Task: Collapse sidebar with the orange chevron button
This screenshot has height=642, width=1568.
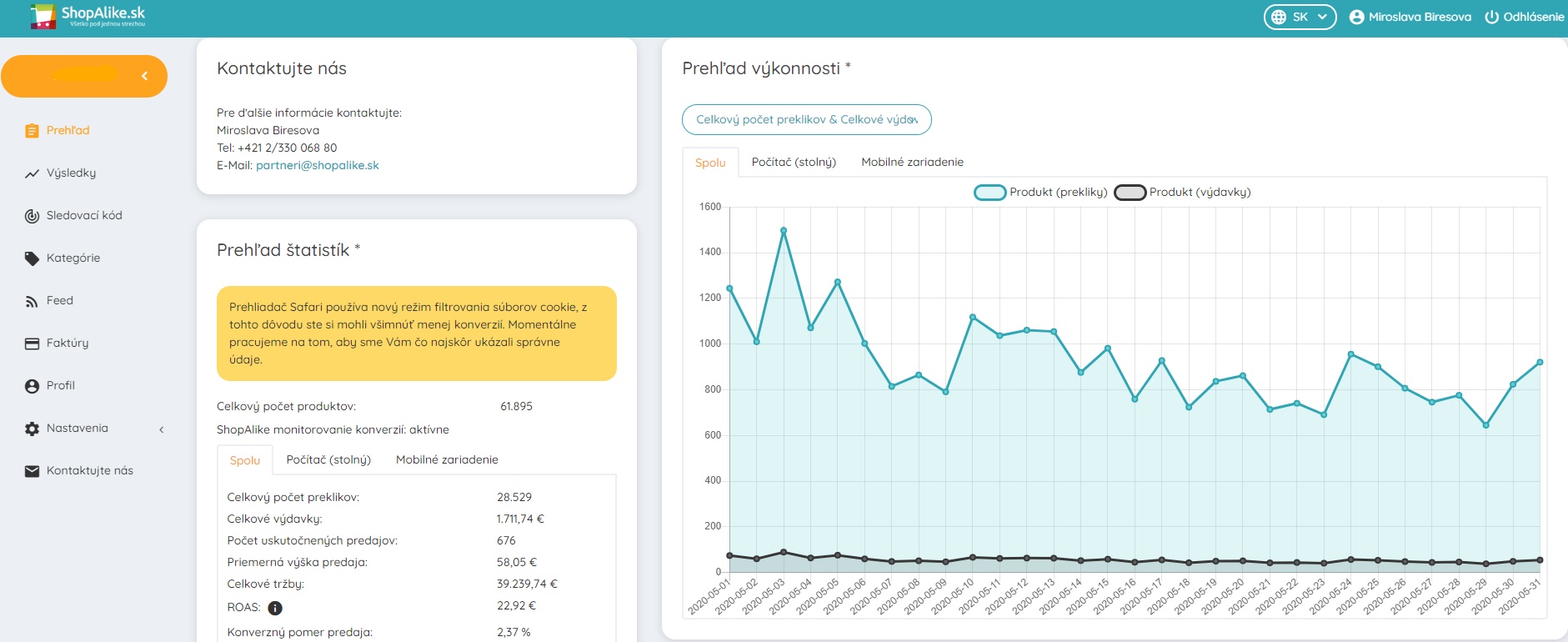Action: 144,76
